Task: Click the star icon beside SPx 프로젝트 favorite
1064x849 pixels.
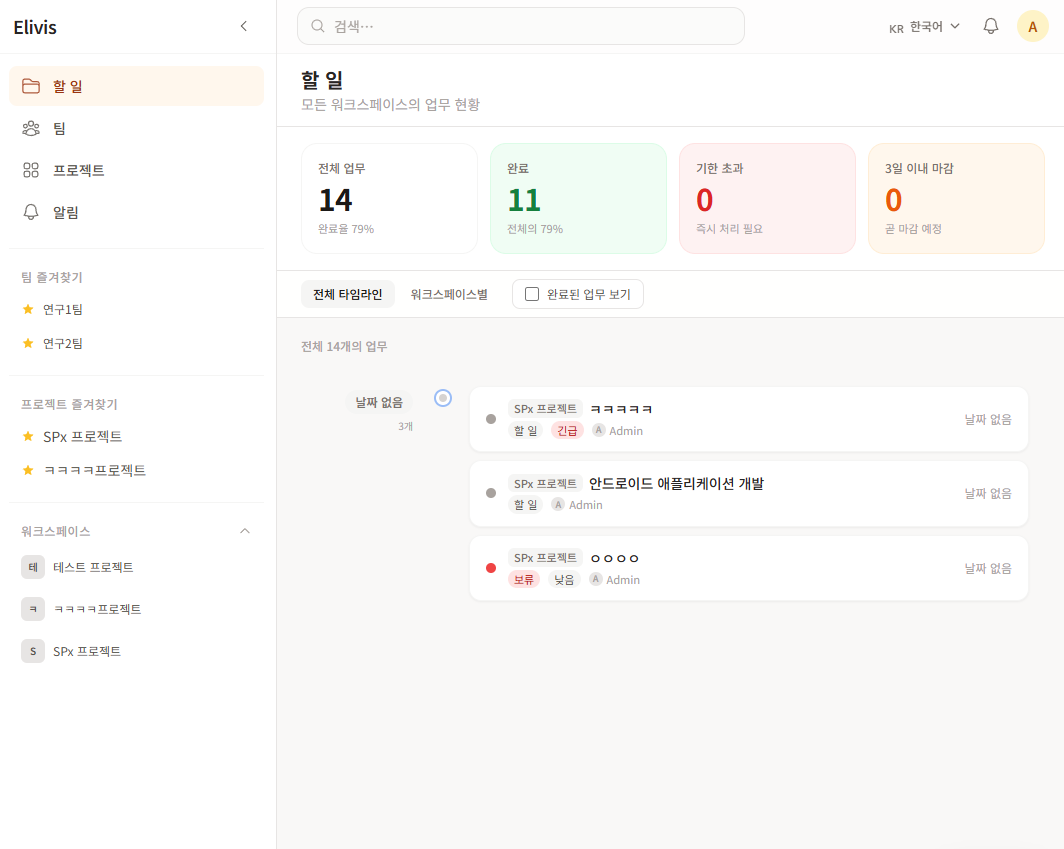Action: click(x=28, y=436)
